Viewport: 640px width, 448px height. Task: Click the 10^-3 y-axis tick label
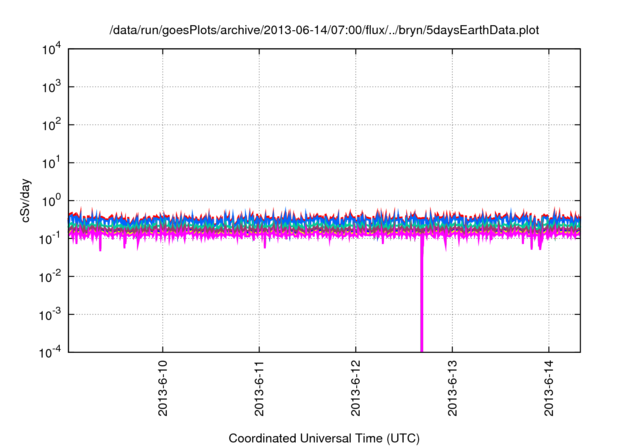click(50, 313)
